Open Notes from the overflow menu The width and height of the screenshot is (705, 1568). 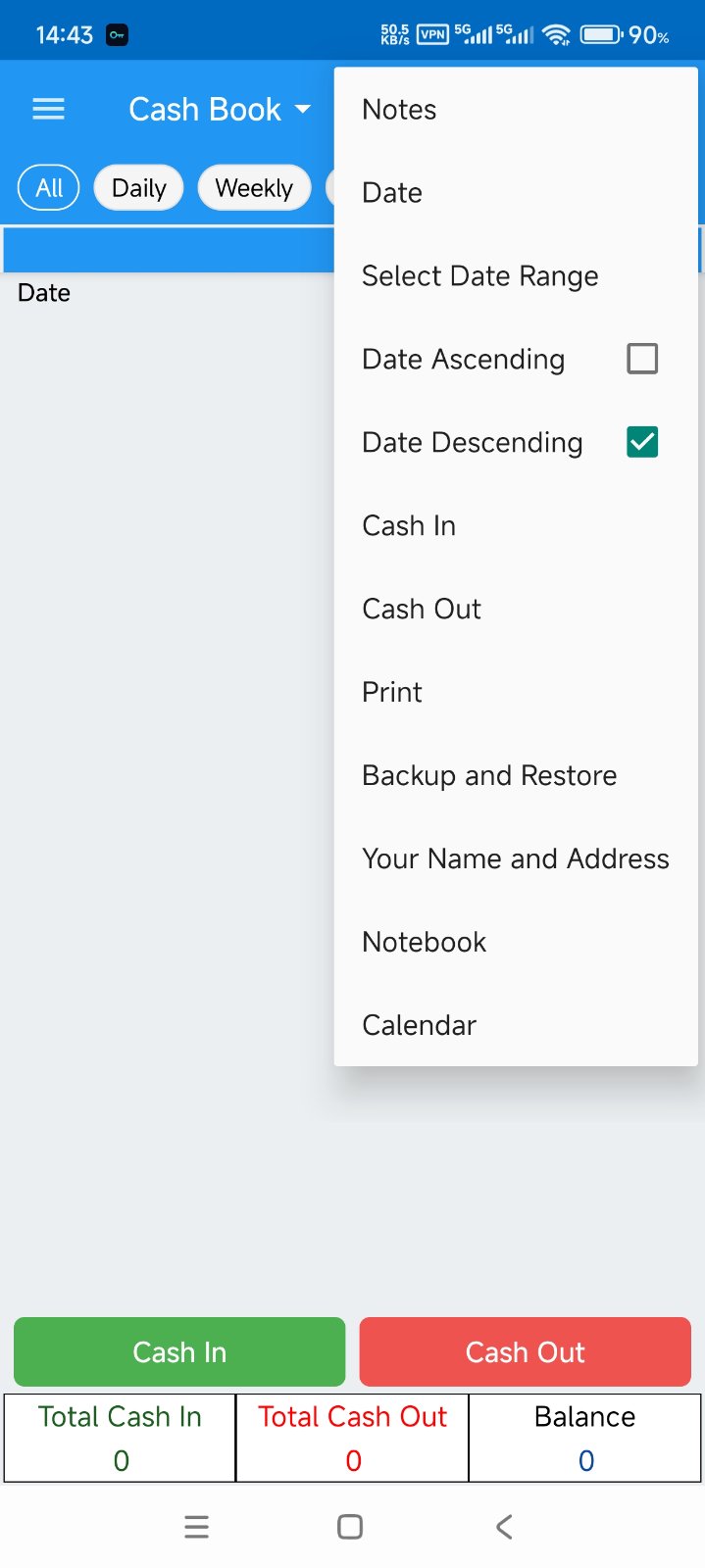pos(399,110)
